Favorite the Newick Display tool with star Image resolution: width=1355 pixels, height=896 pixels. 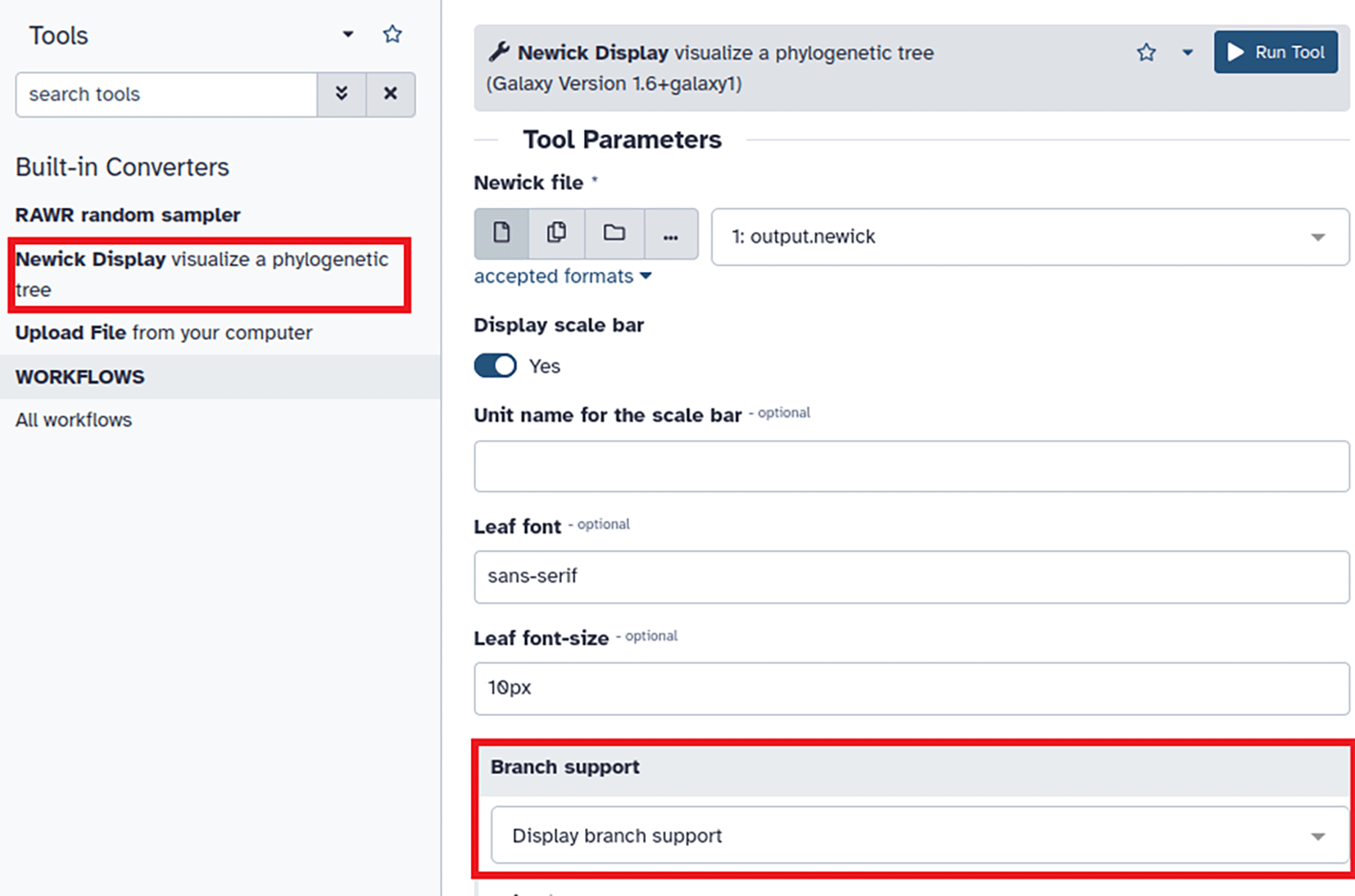(x=1146, y=52)
